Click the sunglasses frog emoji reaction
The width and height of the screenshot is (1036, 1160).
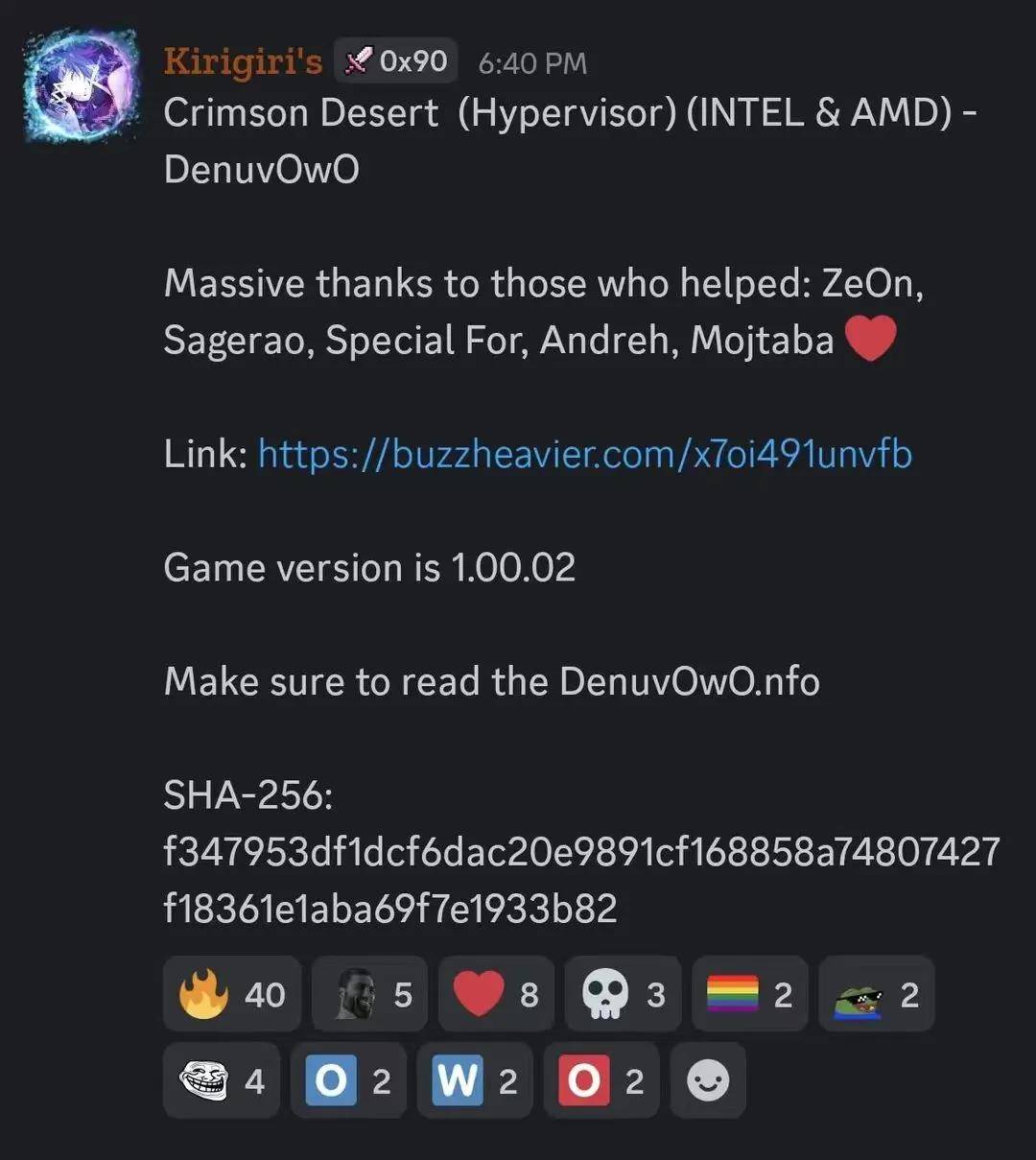tap(876, 994)
